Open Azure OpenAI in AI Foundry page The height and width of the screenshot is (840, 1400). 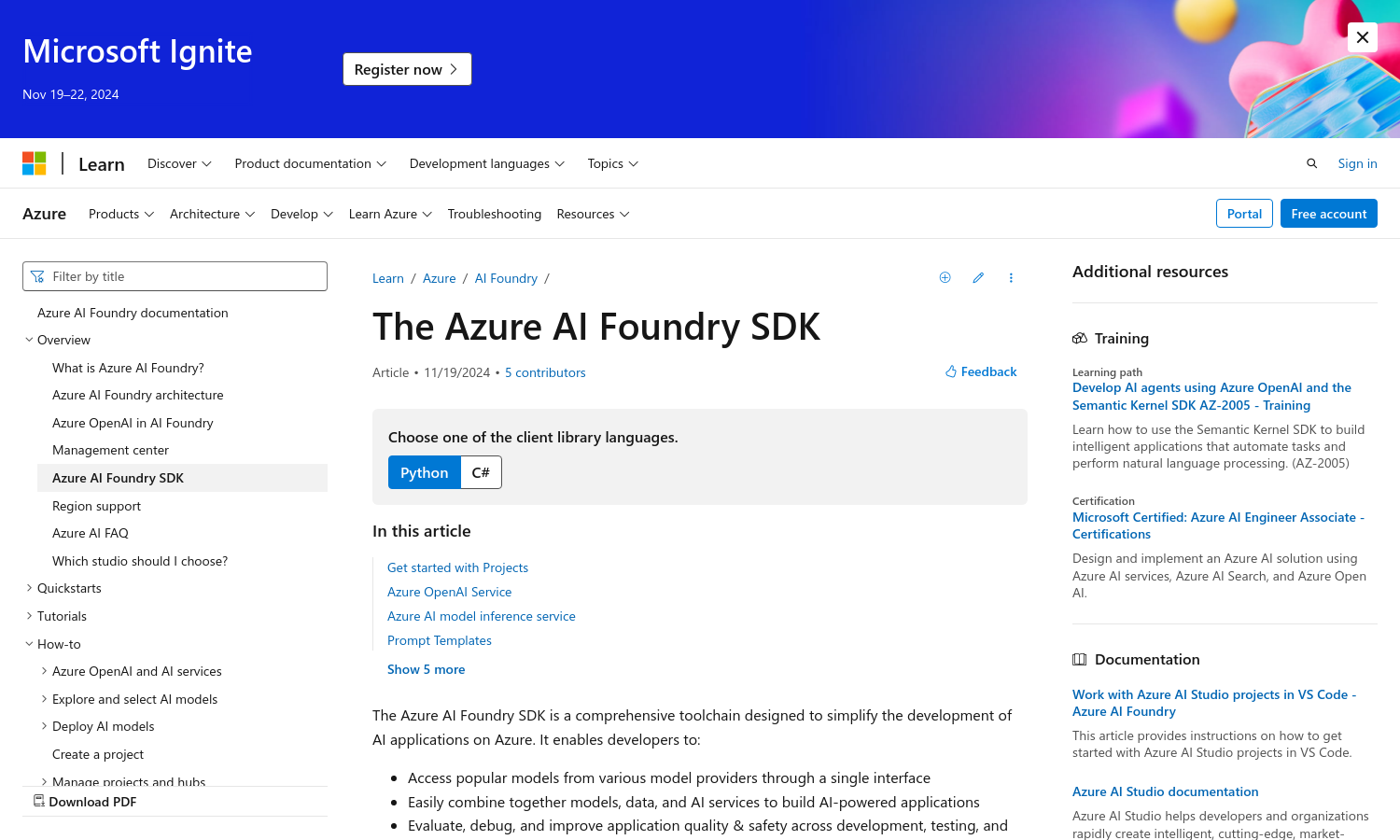tap(133, 423)
